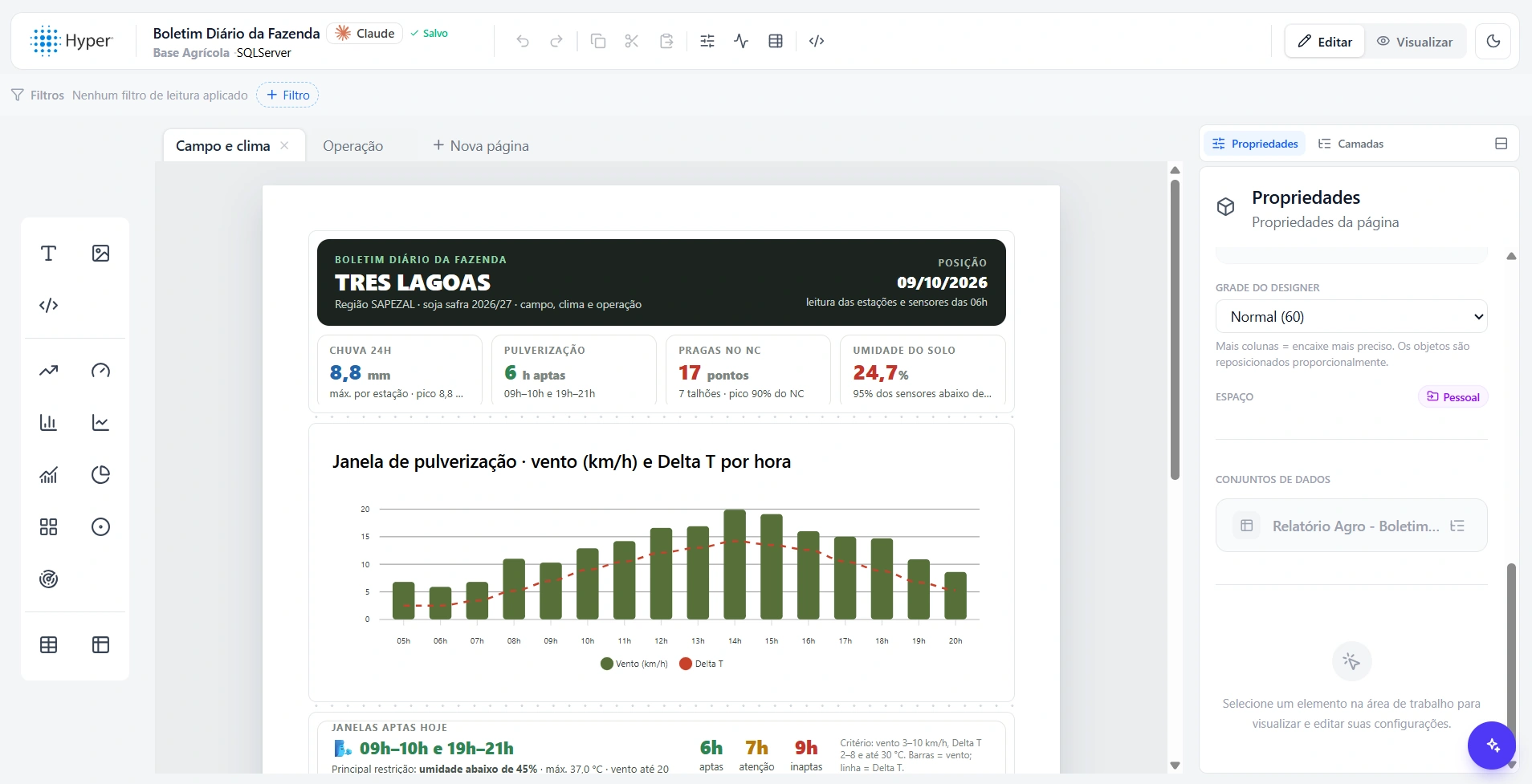This screenshot has height=784, width=1532.
Task: Add a circular dot chart widget
Action: coord(100,527)
